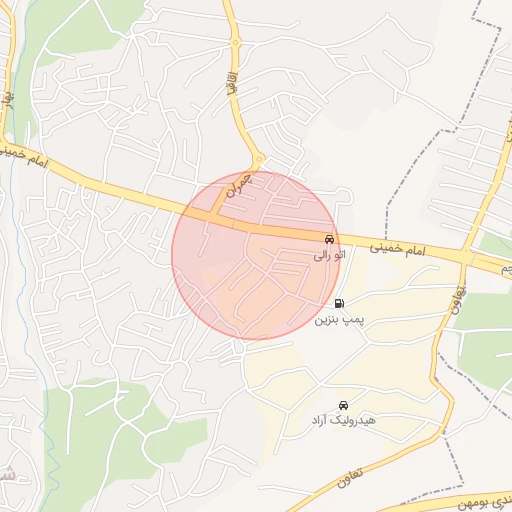Open the پمپ بنزین place label
The image size is (512, 512).
coord(339,320)
